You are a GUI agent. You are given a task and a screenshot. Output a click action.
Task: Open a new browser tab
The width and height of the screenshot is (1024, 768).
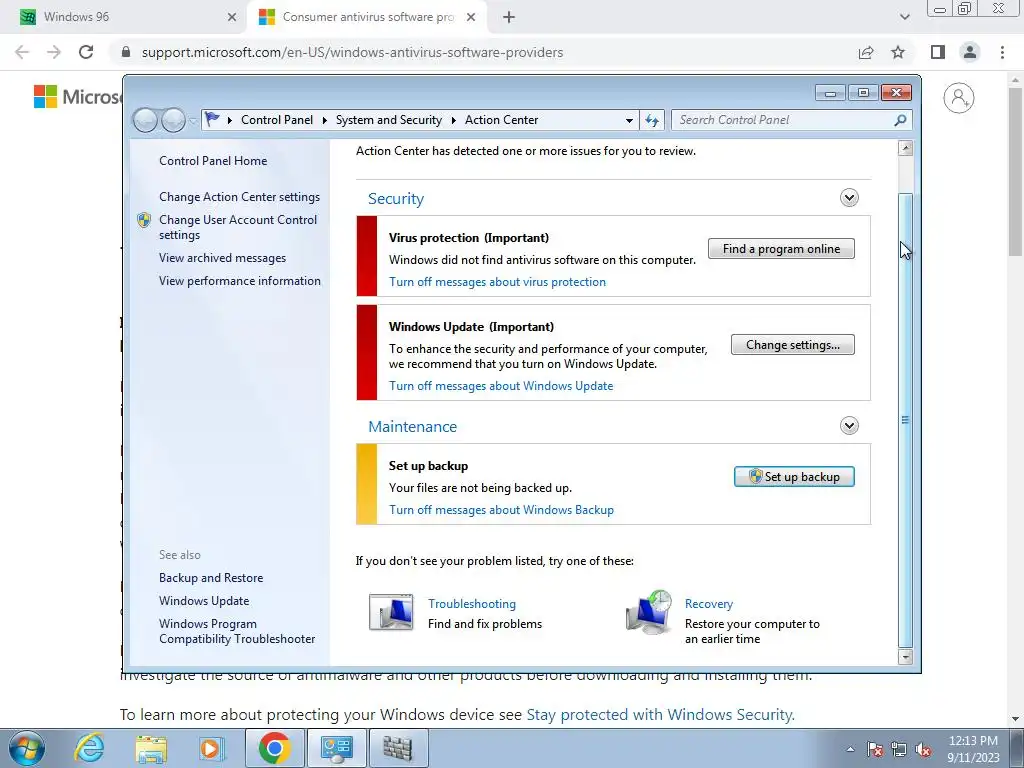(x=509, y=17)
